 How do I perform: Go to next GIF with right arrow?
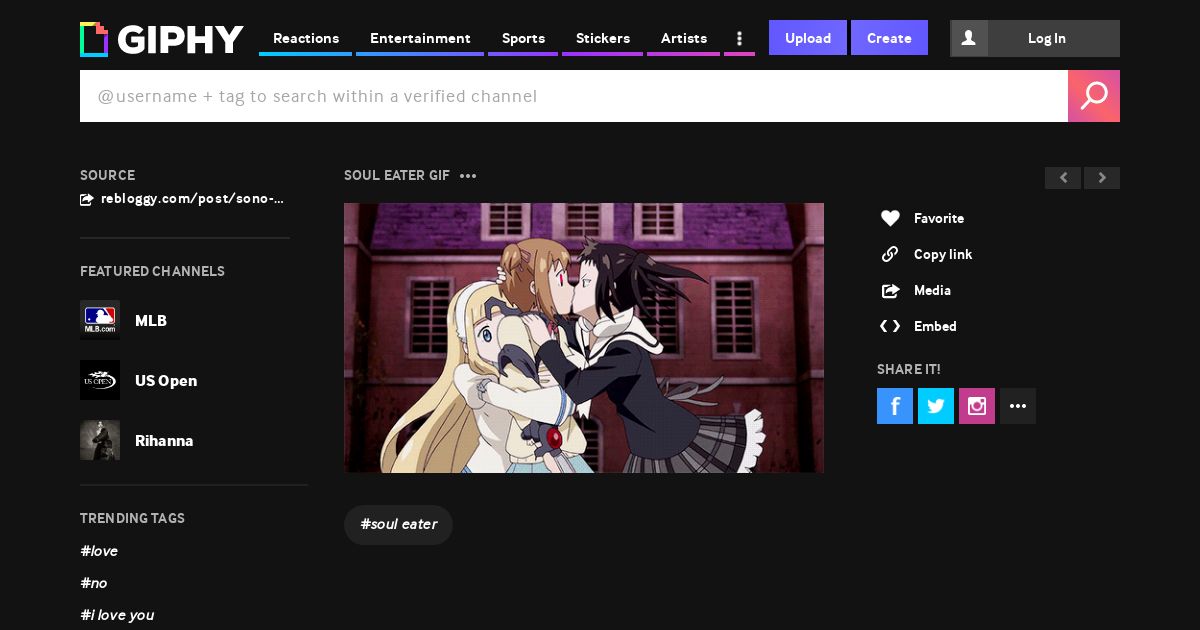tap(1102, 178)
